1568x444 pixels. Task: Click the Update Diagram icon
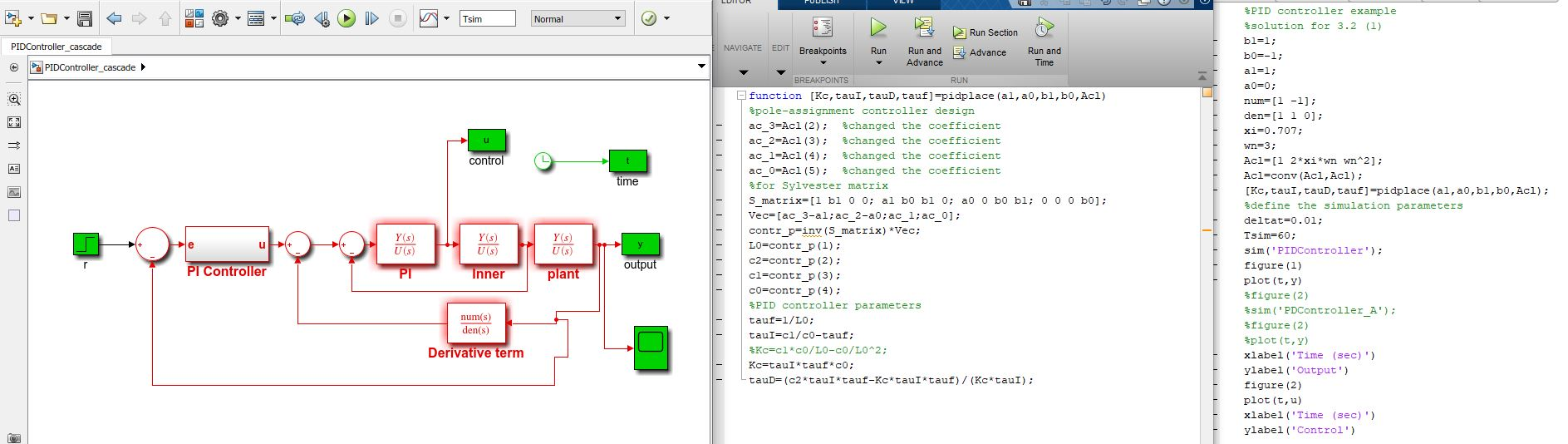point(295,18)
